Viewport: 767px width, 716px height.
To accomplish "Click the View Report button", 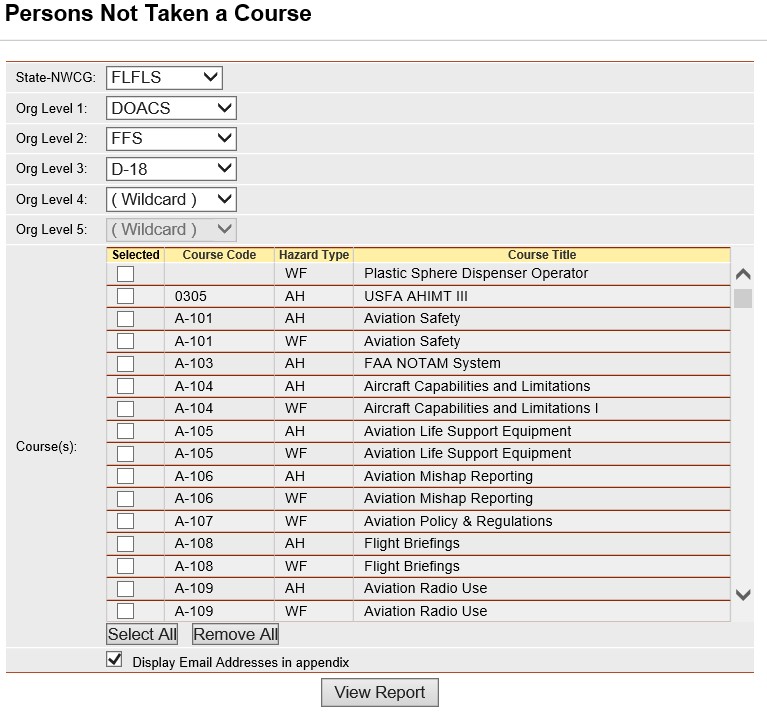I will click(x=380, y=693).
